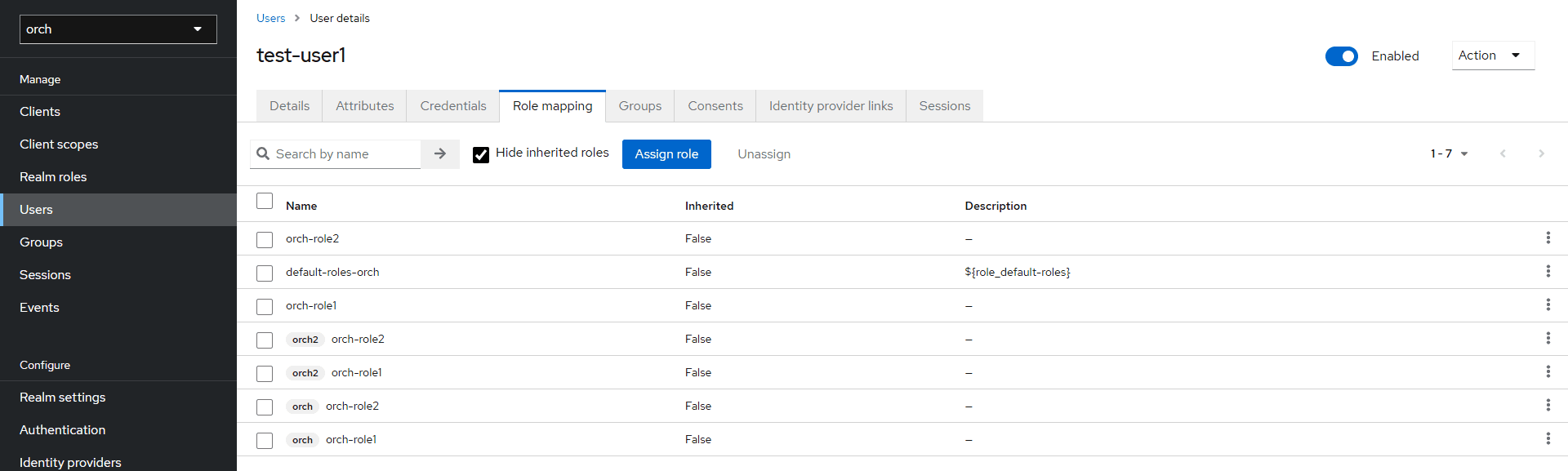Go to Users breadcrumb link

pos(270,18)
